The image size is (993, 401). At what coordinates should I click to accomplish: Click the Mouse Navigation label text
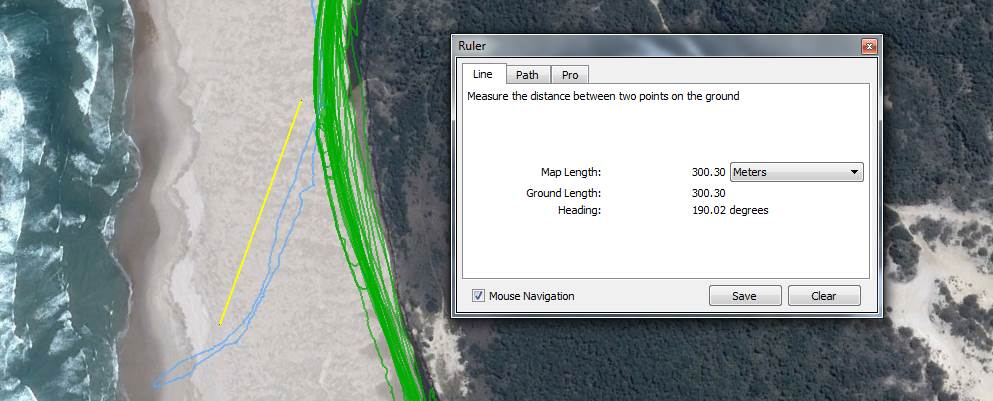[x=531, y=296]
